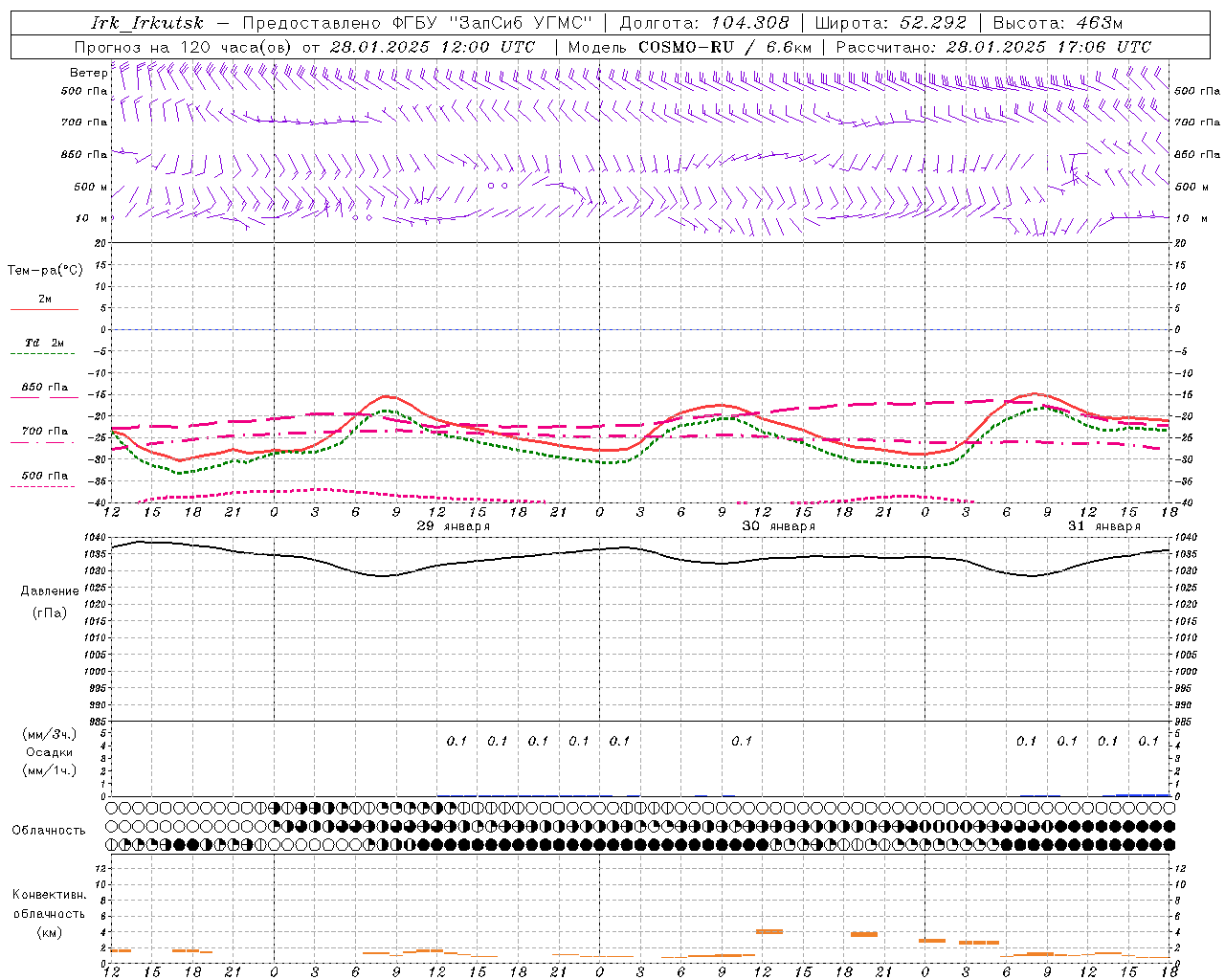Click the Осадки panel label

tap(49, 752)
